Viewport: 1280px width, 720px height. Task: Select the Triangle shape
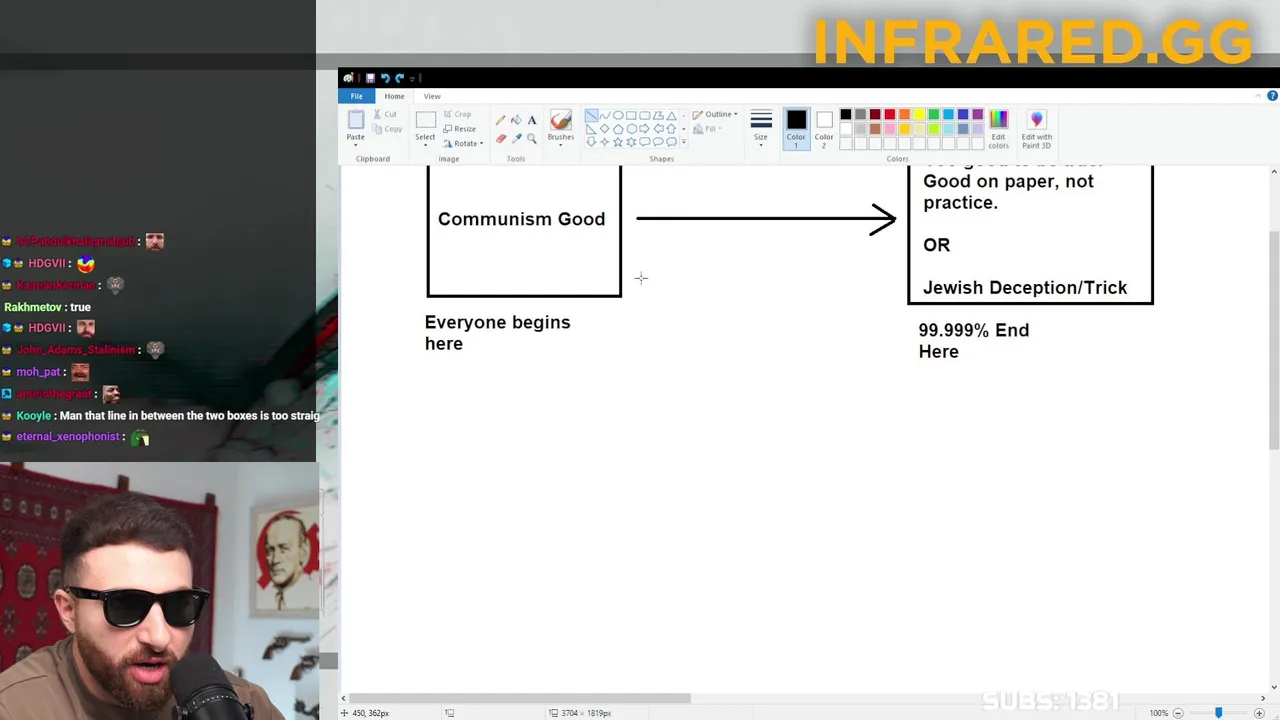coord(671,115)
